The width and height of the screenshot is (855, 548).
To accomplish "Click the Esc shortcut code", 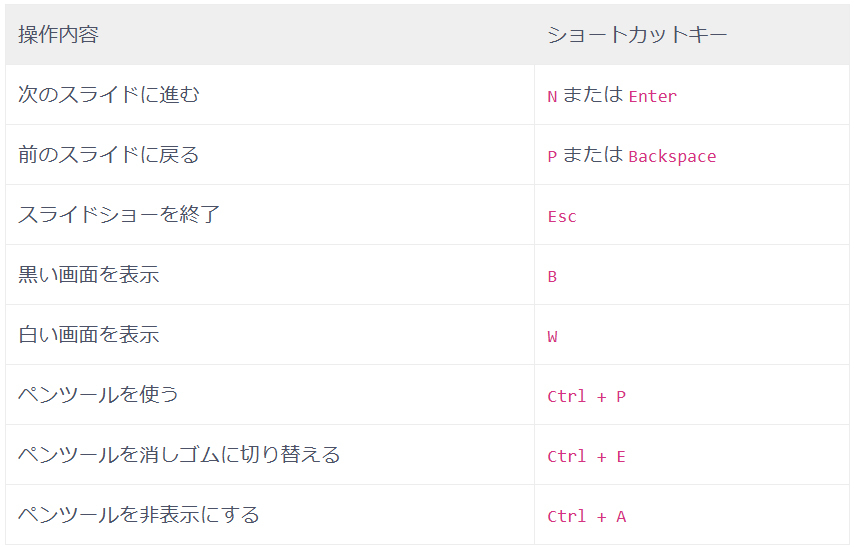I will (x=562, y=216).
